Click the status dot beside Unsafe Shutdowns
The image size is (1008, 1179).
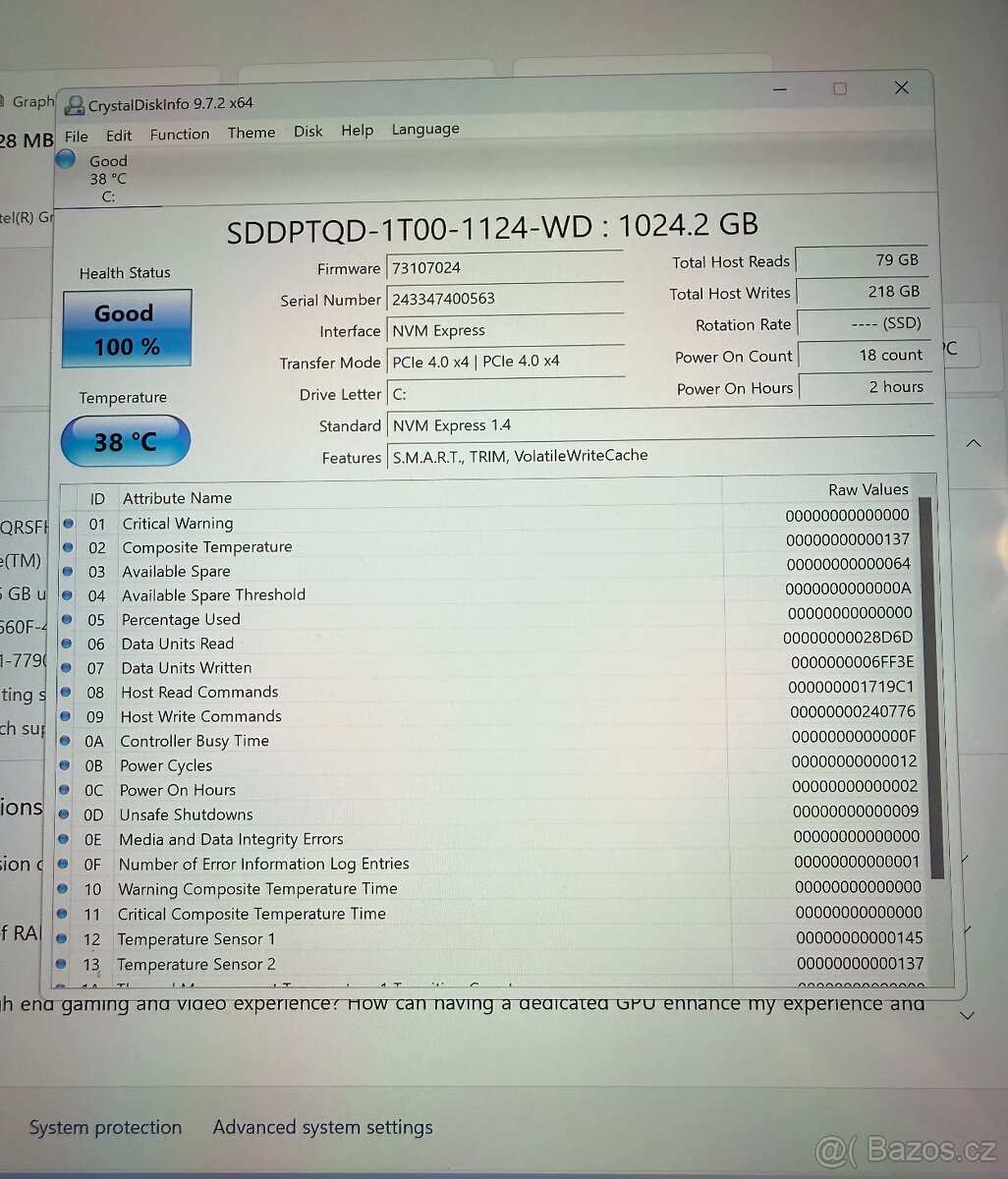64,814
